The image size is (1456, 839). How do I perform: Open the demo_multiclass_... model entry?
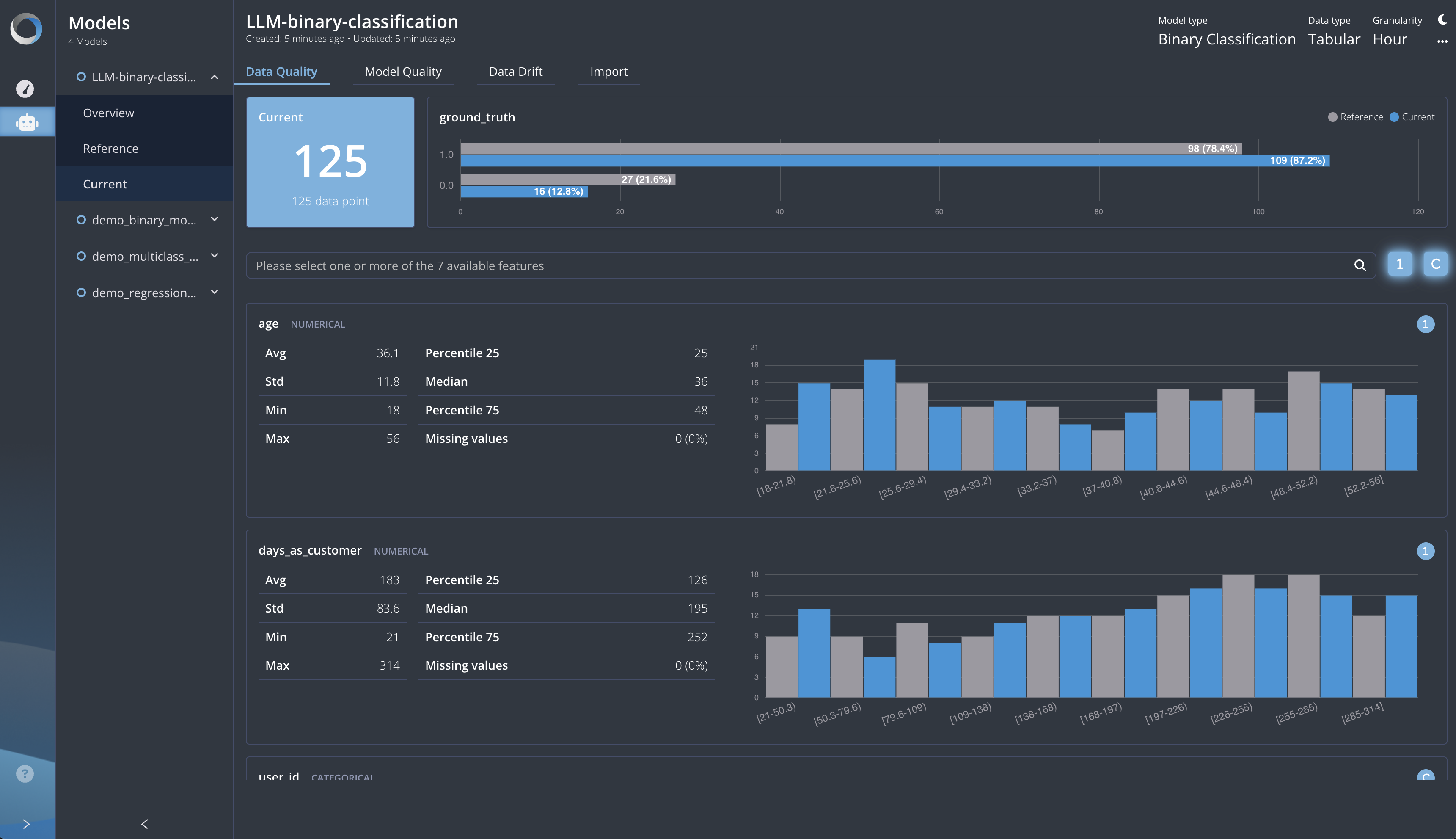(x=145, y=256)
